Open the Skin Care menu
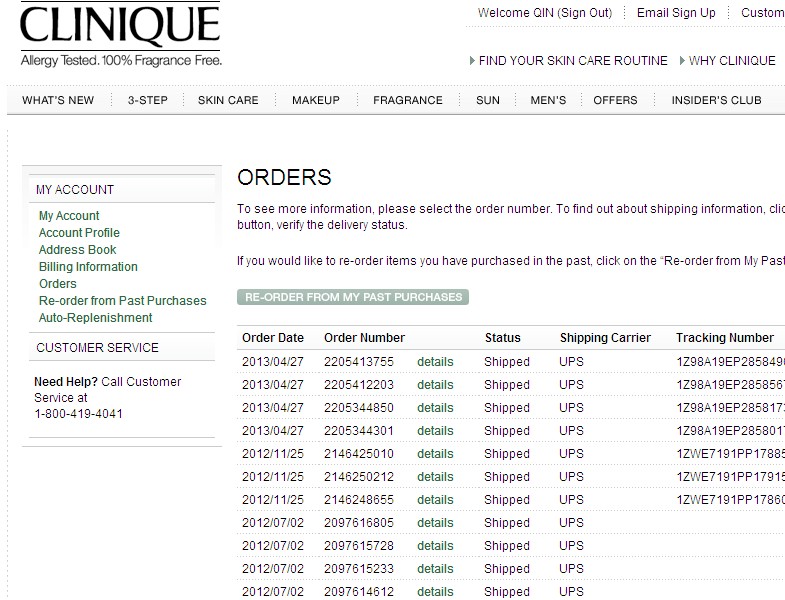This screenshot has width=785, height=600. [228, 100]
